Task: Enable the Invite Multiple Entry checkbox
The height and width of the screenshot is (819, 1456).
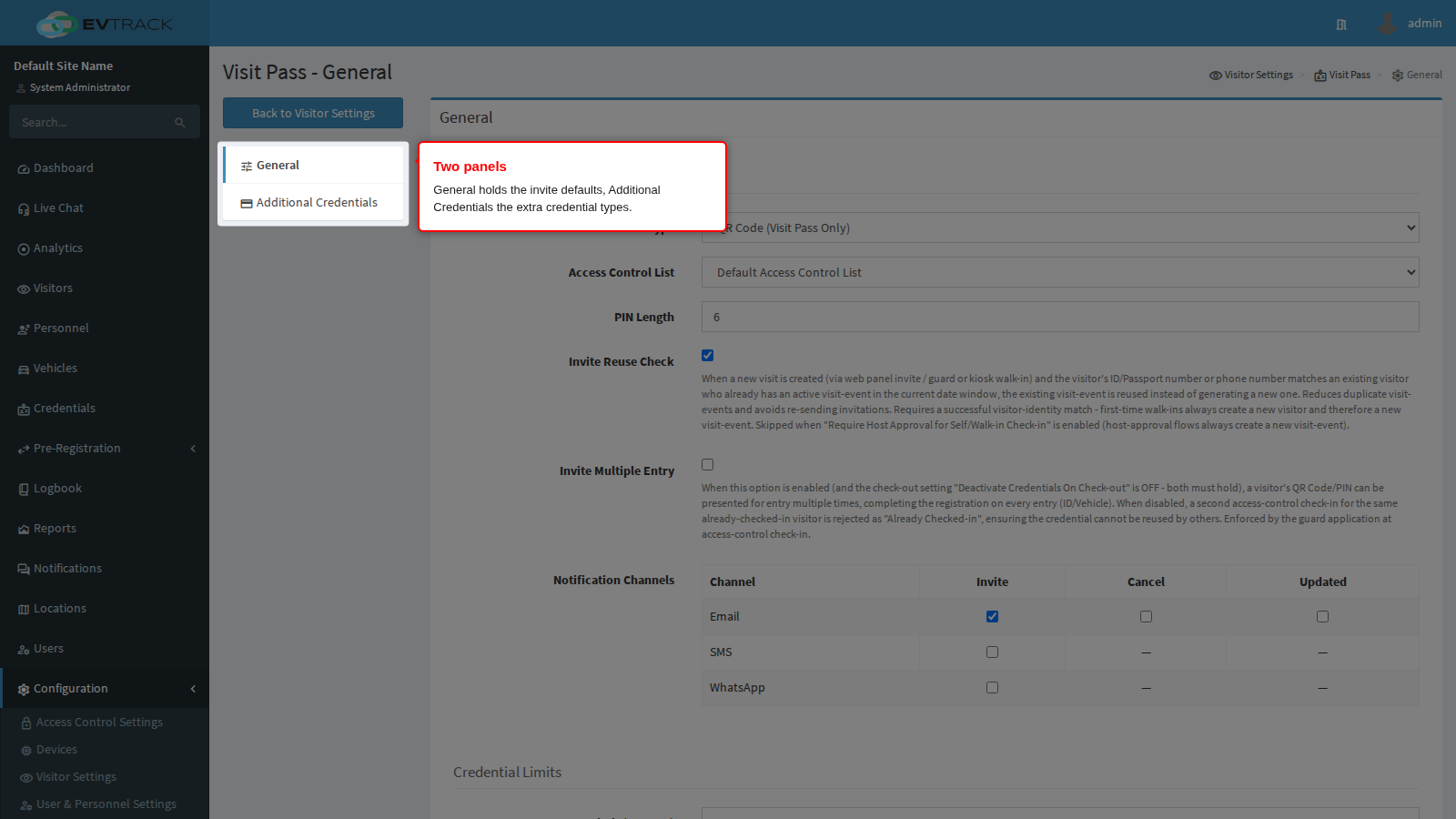Action: click(x=707, y=464)
